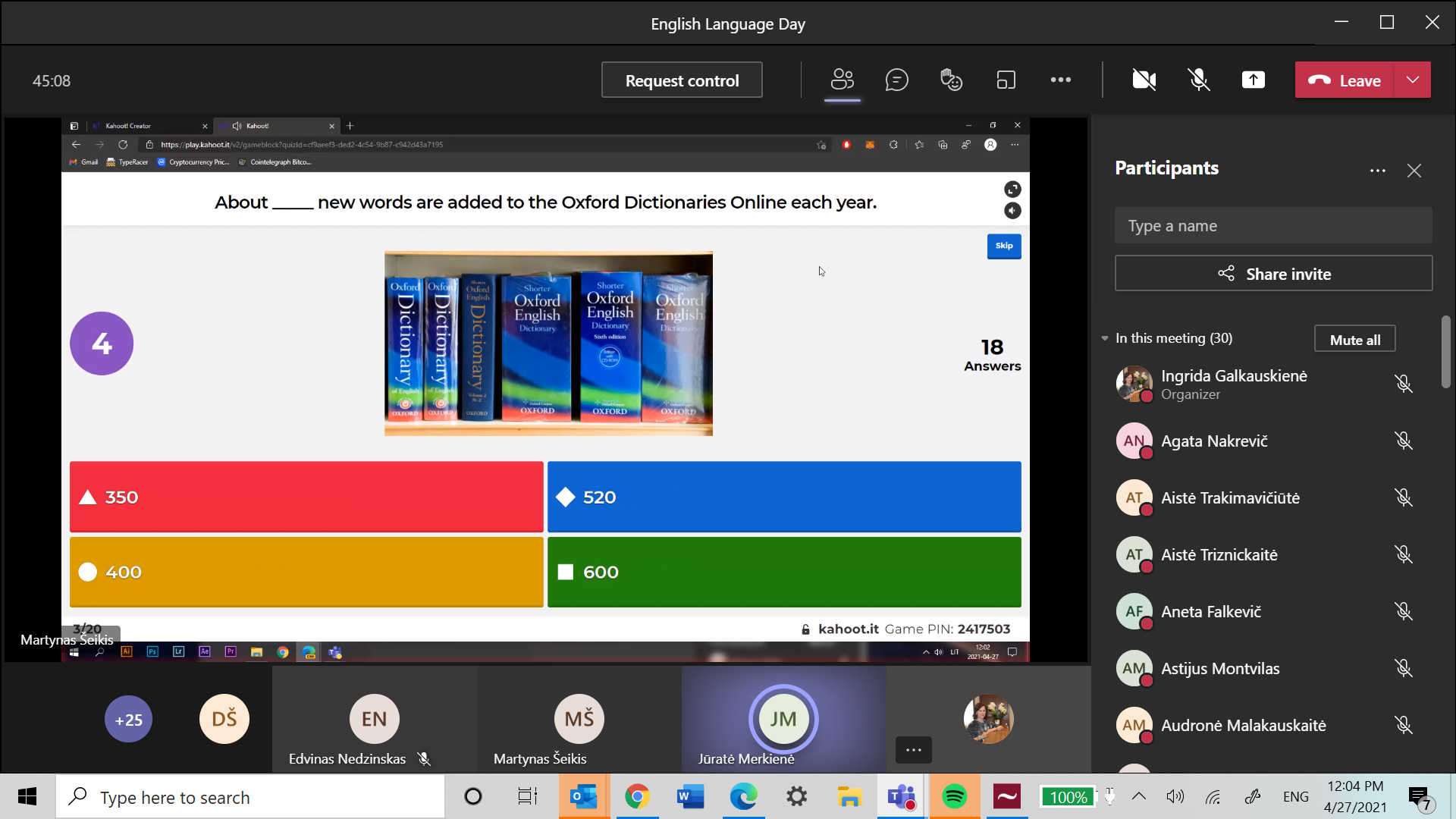1456x819 pixels.
Task: Open the Show participants icon
Action: [842, 80]
